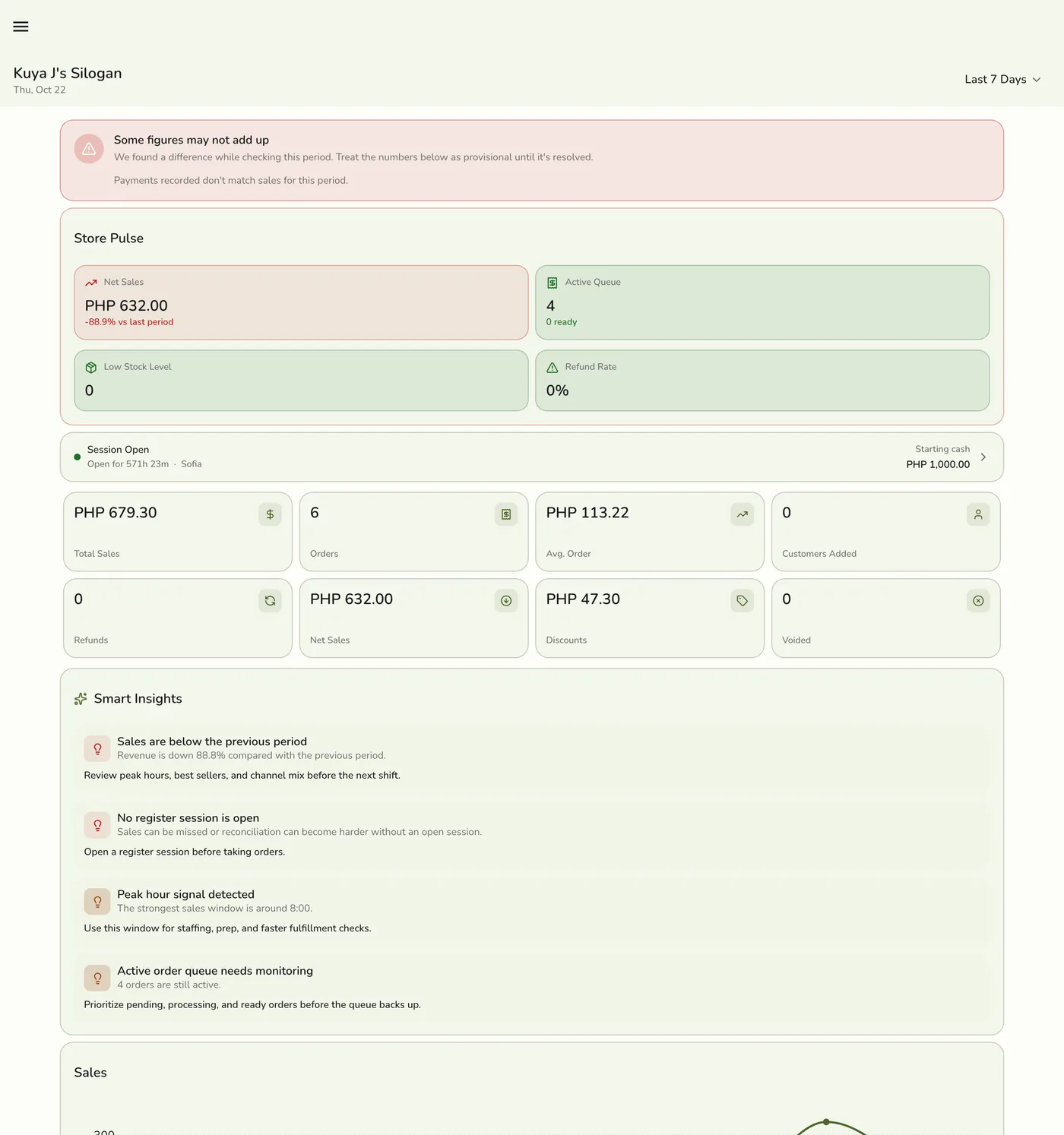1064x1135 pixels.
Task: Click the bulb icon beside Sales are below insight
Action: 97,749
